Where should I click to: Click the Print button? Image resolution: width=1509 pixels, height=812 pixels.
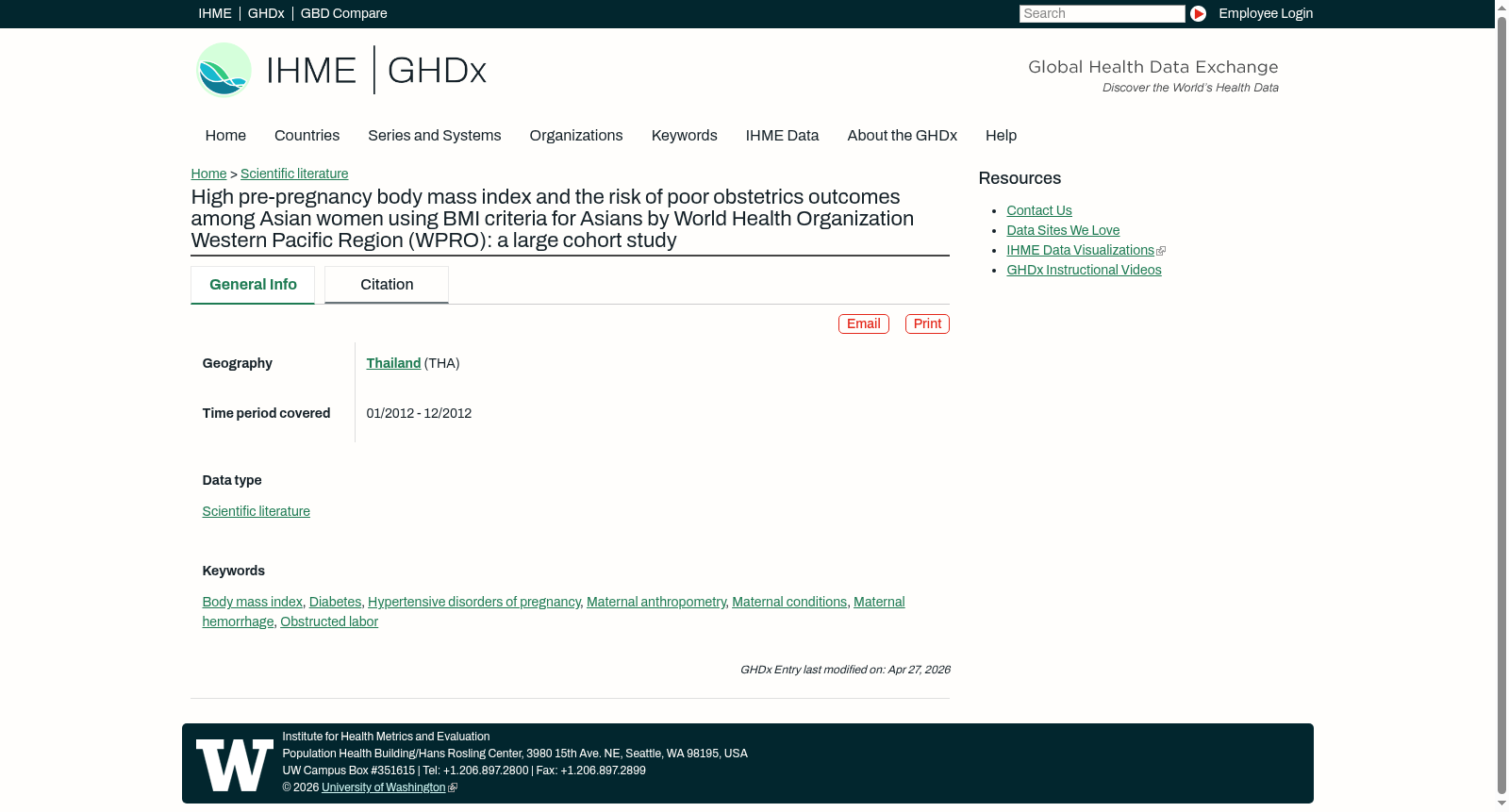tap(927, 323)
